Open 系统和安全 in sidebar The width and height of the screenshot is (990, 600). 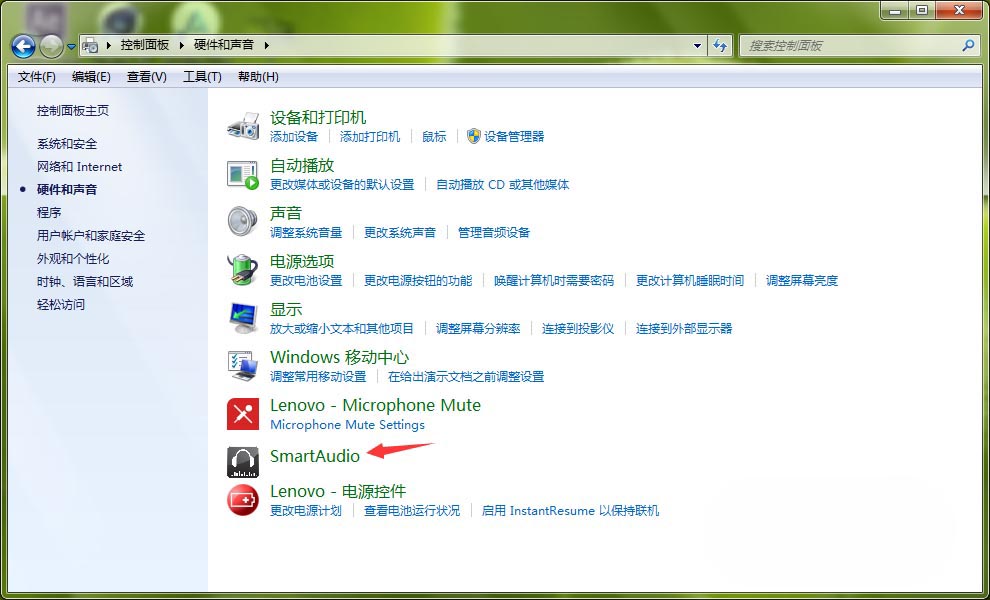67,143
